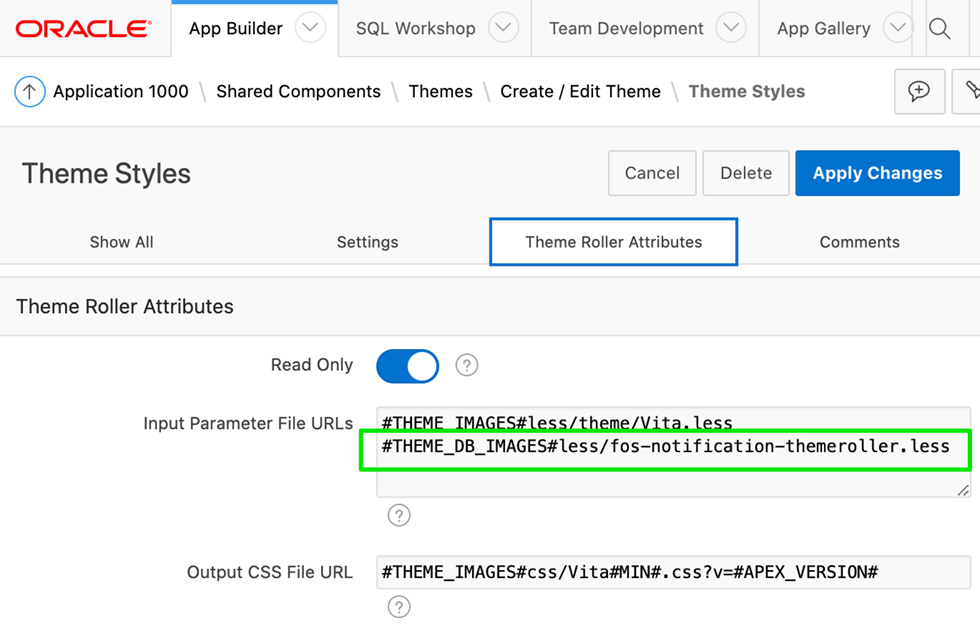Open the Team Development dropdown
The image size is (980, 631).
point(733,28)
